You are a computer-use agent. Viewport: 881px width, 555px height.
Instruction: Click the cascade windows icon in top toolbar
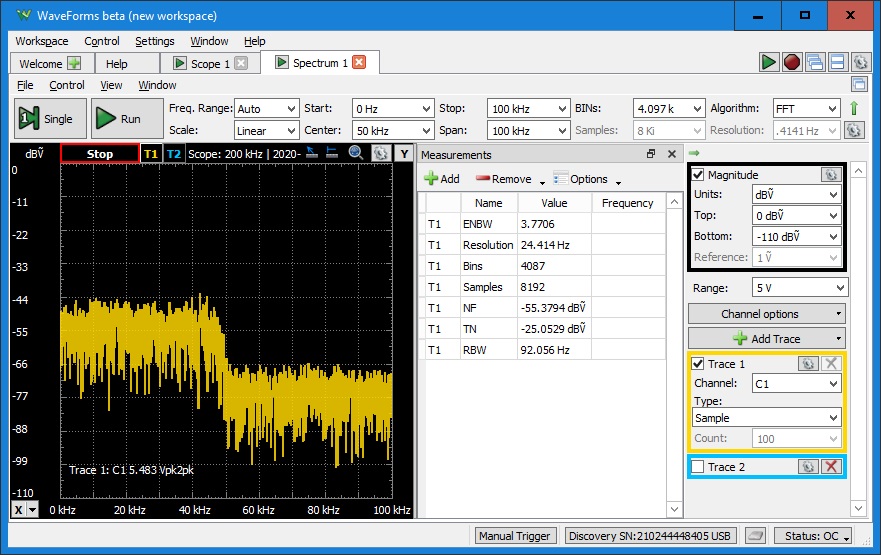pyautogui.click(x=815, y=62)
